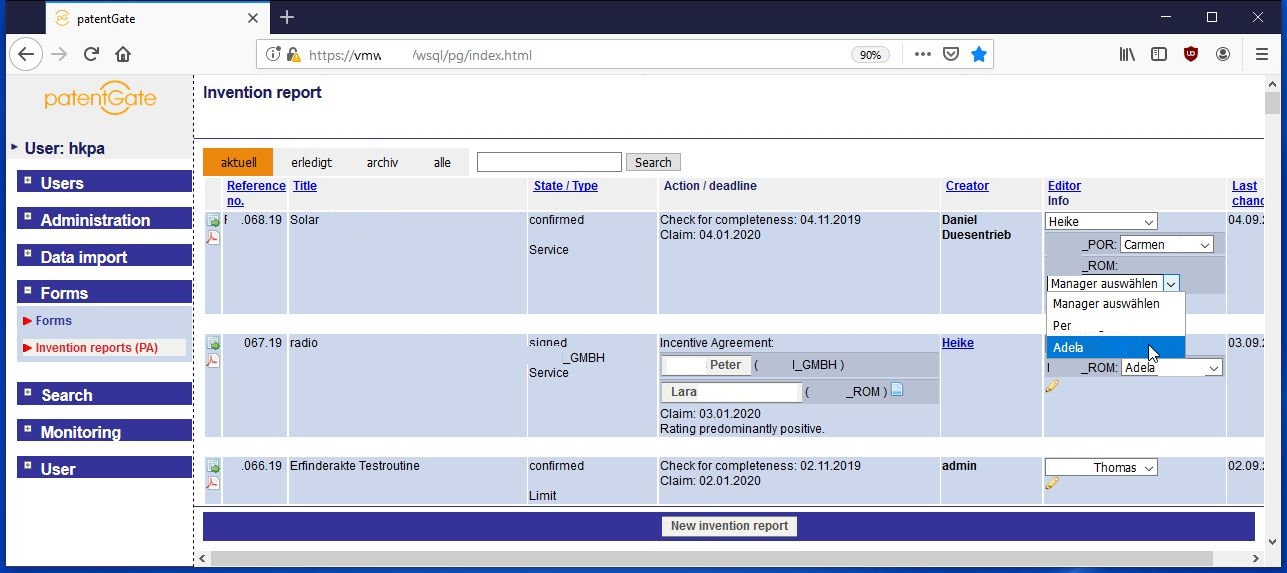Open Invention reports (PA) link
Image resolution: width=1287 pixels, height=573 pixels.
96,348
